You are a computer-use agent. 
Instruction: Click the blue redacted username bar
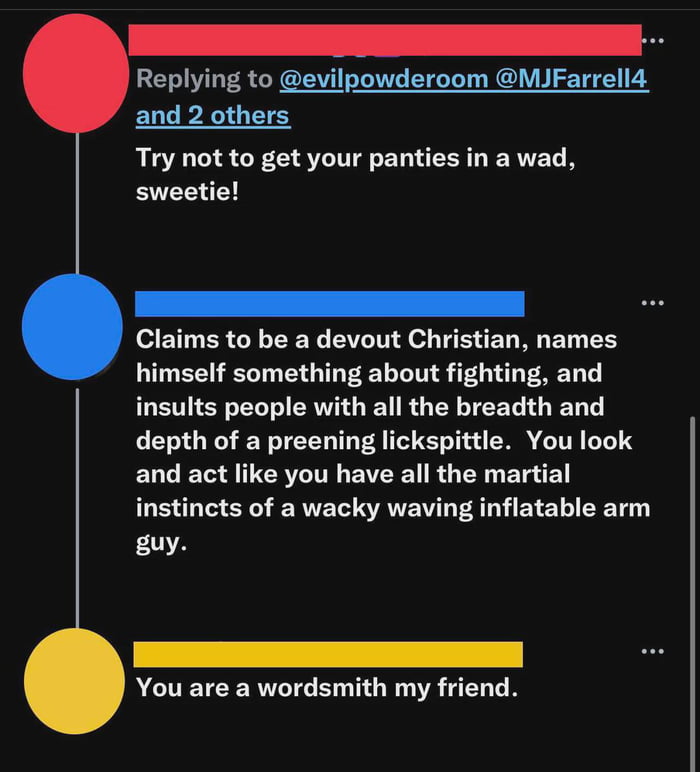point(329,304)
